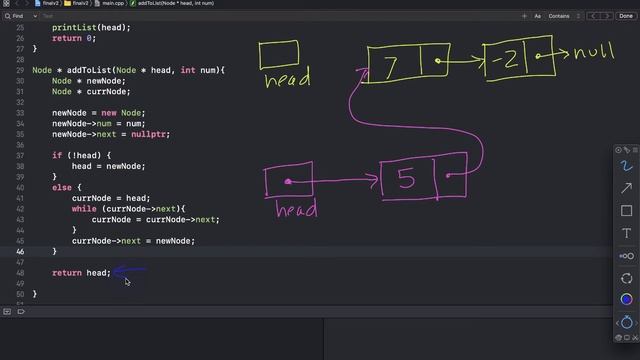Image resolution: width=640 pixels, height=360 pixels.
Task: Go to previous find result
Action: pyautogui.click(x=593, y=16)
